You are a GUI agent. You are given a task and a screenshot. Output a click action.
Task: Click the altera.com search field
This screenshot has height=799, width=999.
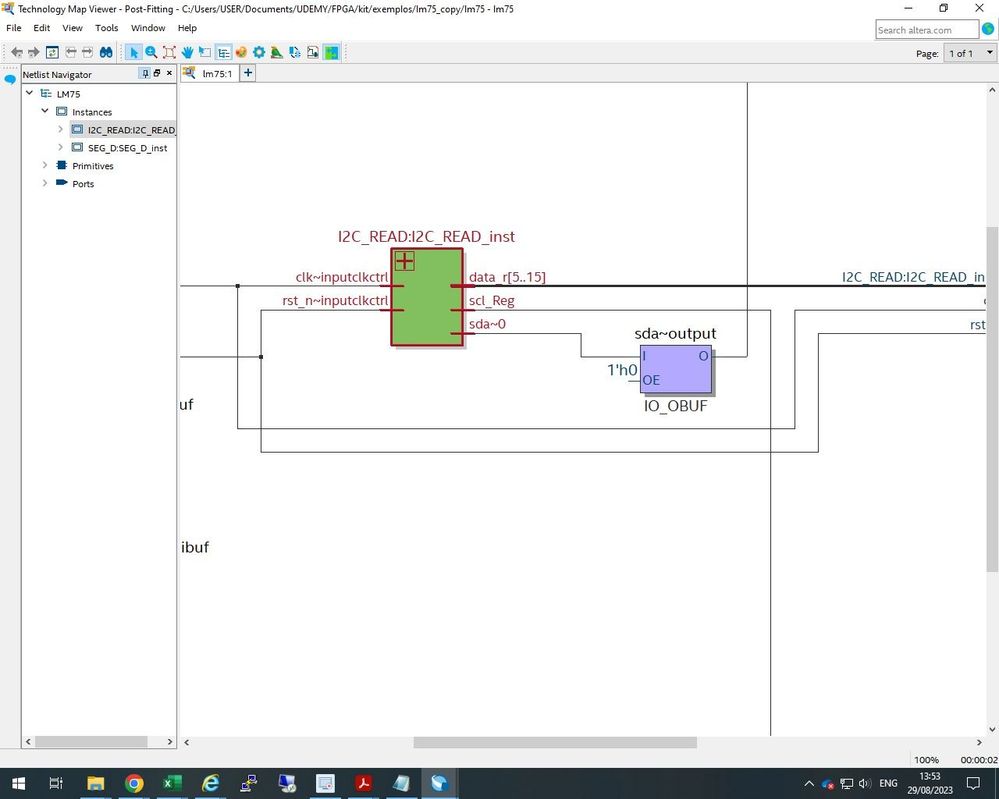(x=926, y=30)
